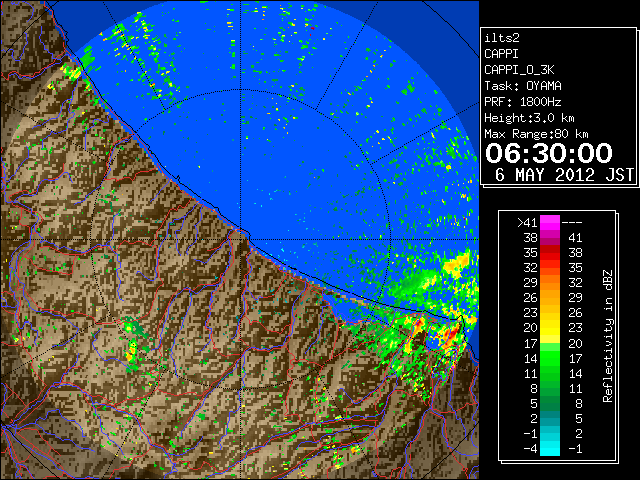
Task: Pick the yellow 20–23 dBZ legend swatch
Action: [550, 328]
